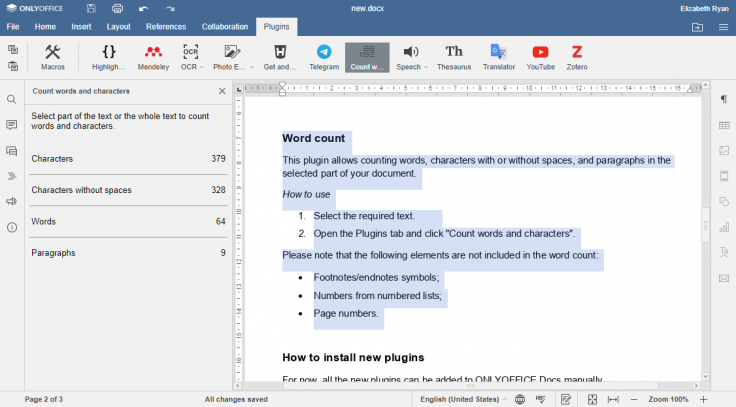
Task: Switch to the Insert tab
Action: coord(81,27)
